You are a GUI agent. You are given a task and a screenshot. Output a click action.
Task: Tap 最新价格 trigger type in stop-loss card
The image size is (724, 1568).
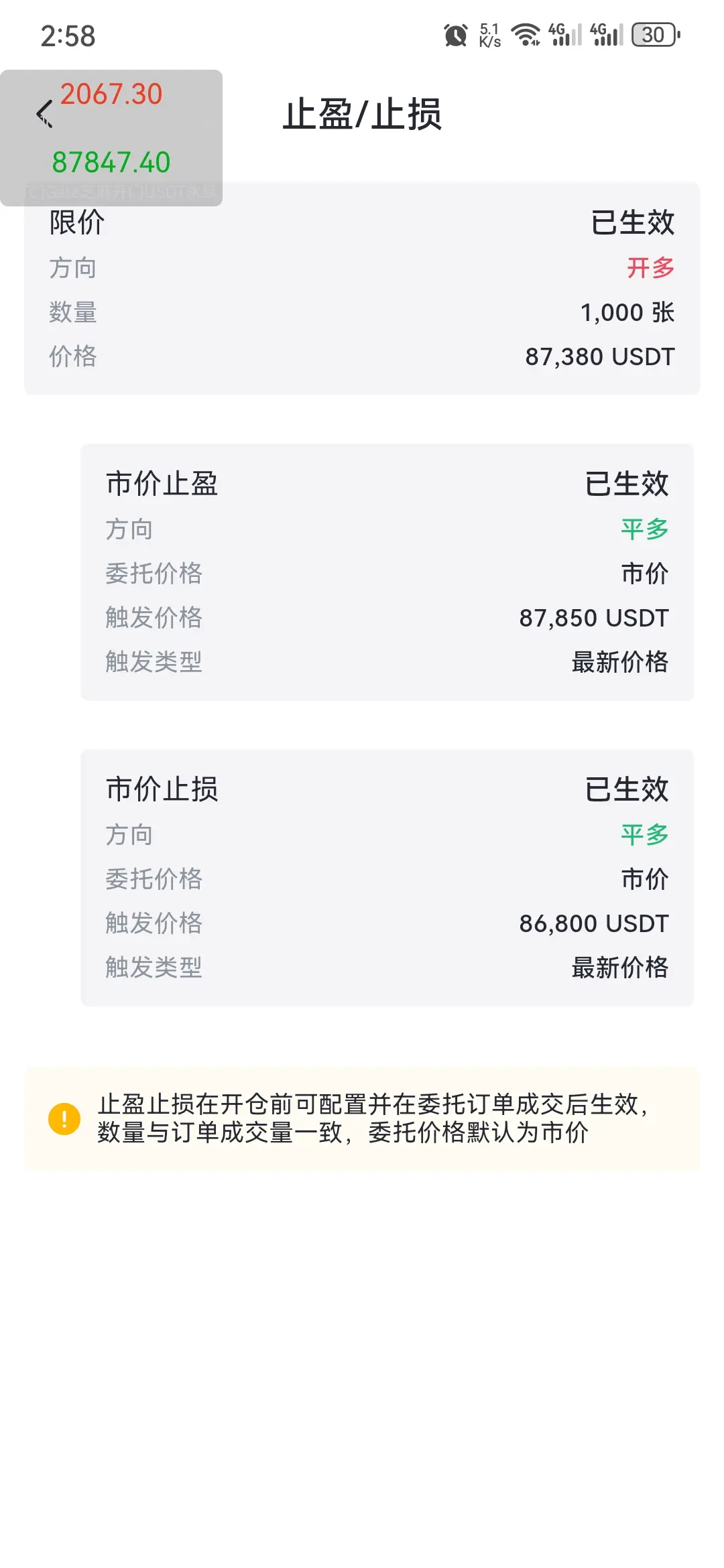coord(620,967)
